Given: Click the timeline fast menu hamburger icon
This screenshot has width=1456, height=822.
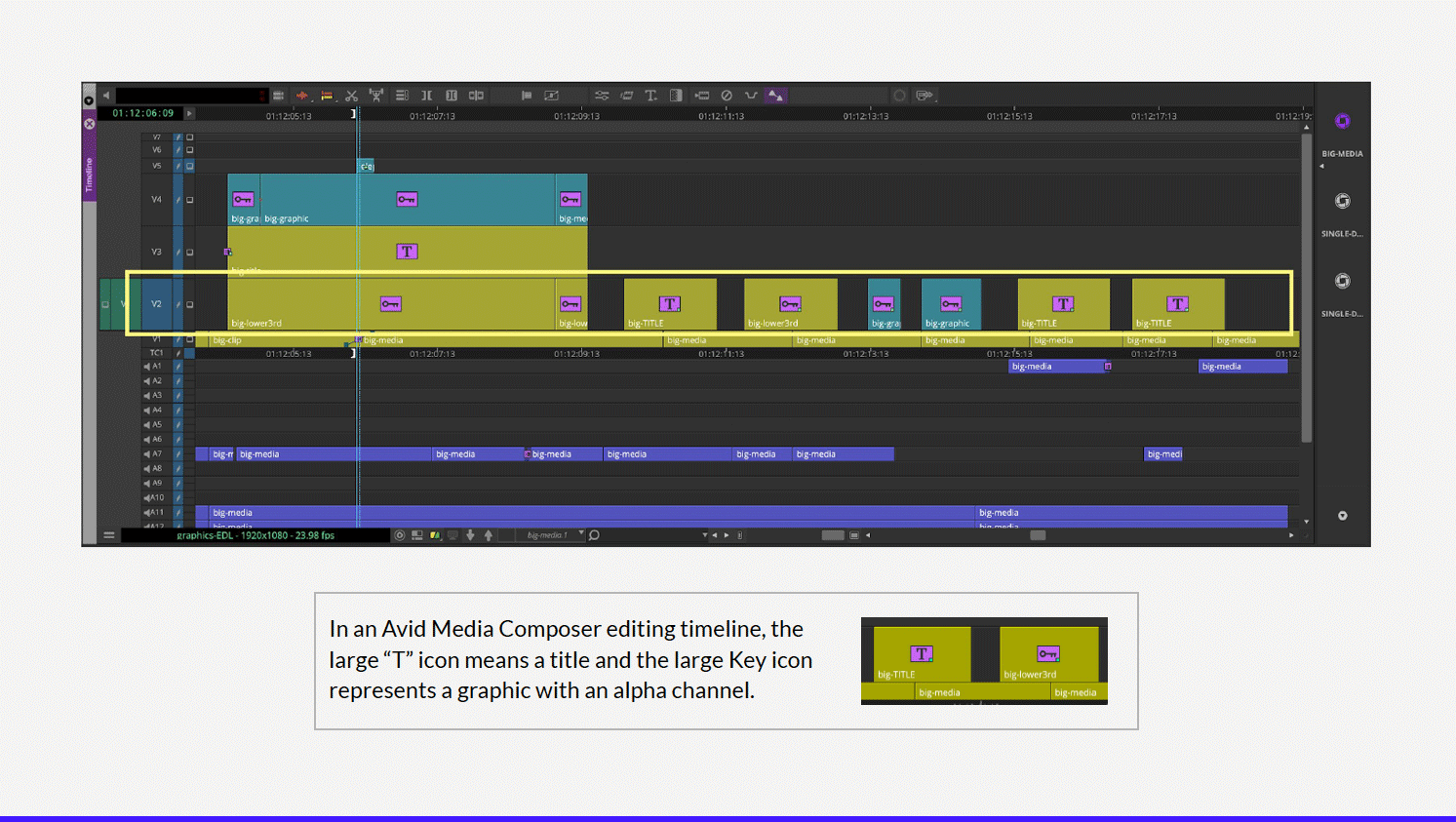Looking at the screenshot, I should click(109, 535).
